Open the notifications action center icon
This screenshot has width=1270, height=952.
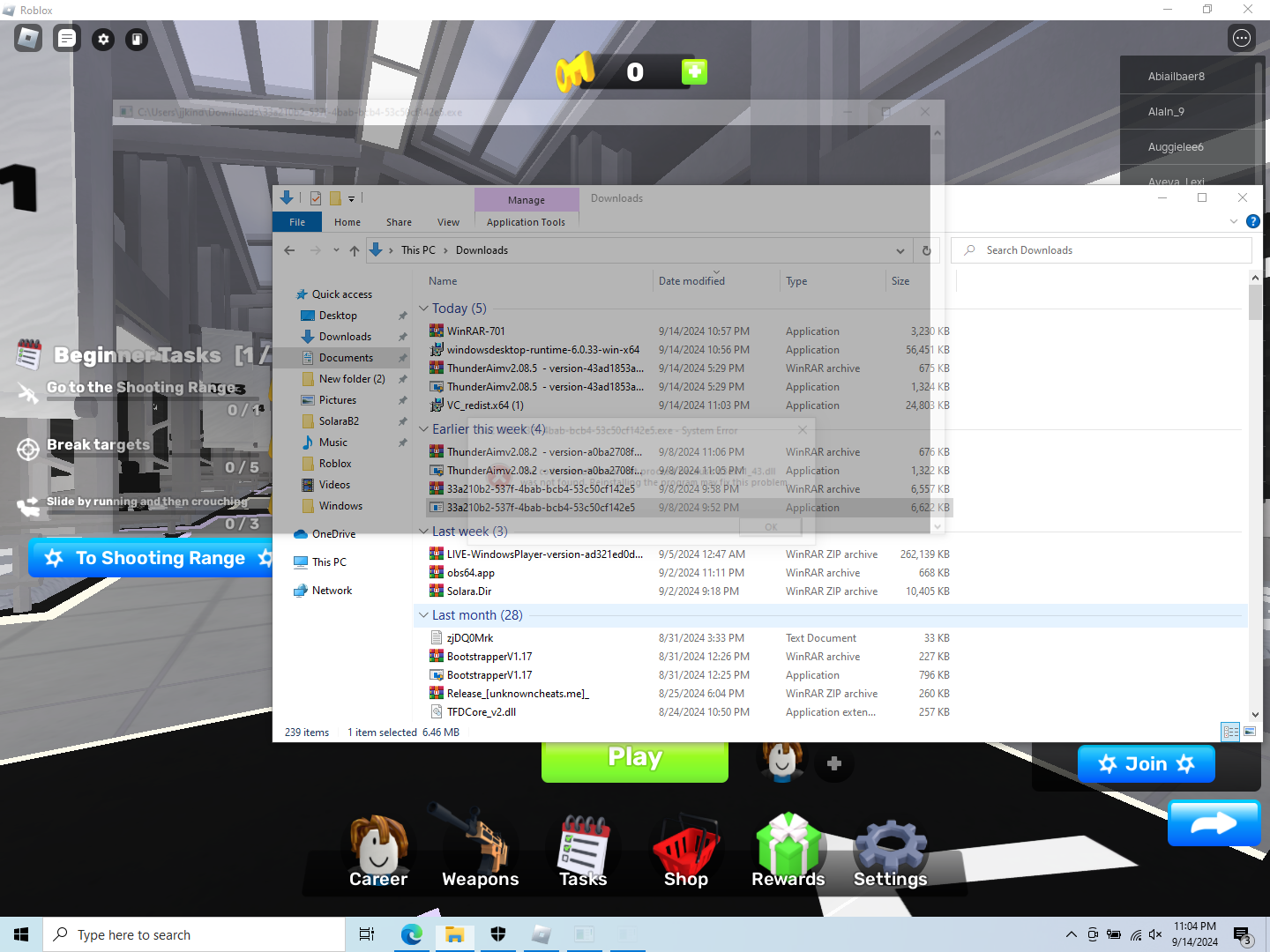pos(1242,935)
